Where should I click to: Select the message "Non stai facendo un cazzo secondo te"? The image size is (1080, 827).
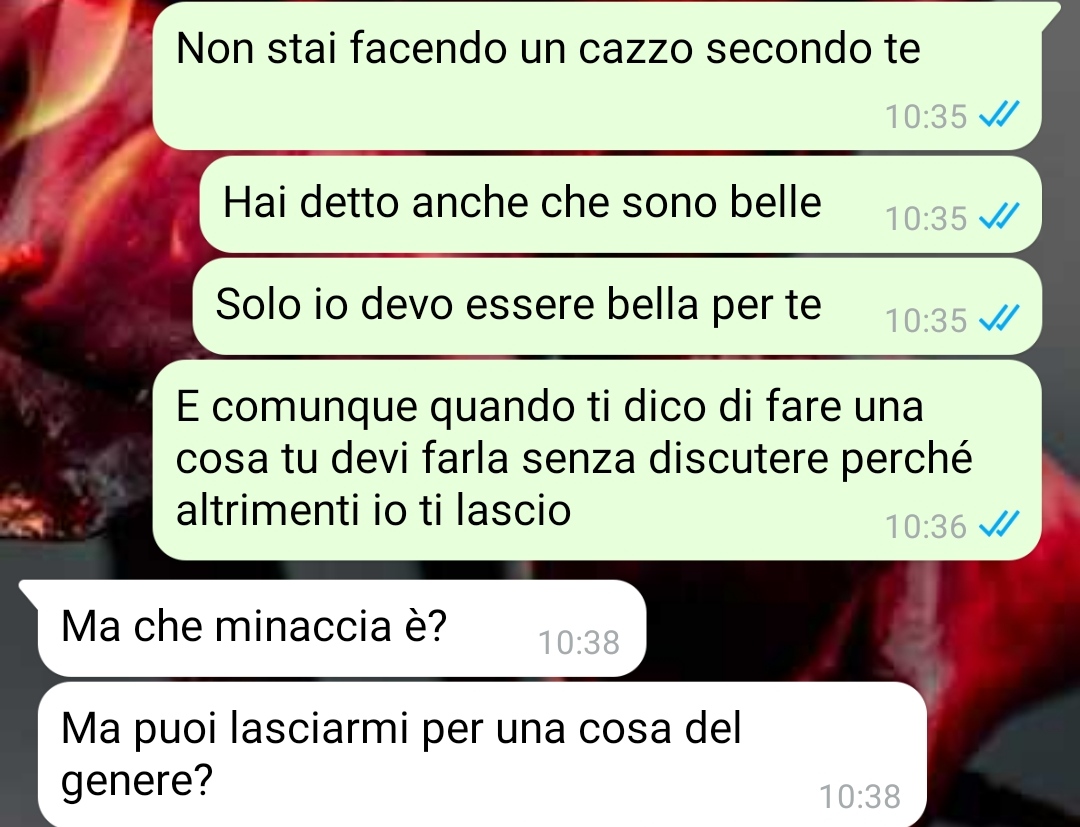596,76
